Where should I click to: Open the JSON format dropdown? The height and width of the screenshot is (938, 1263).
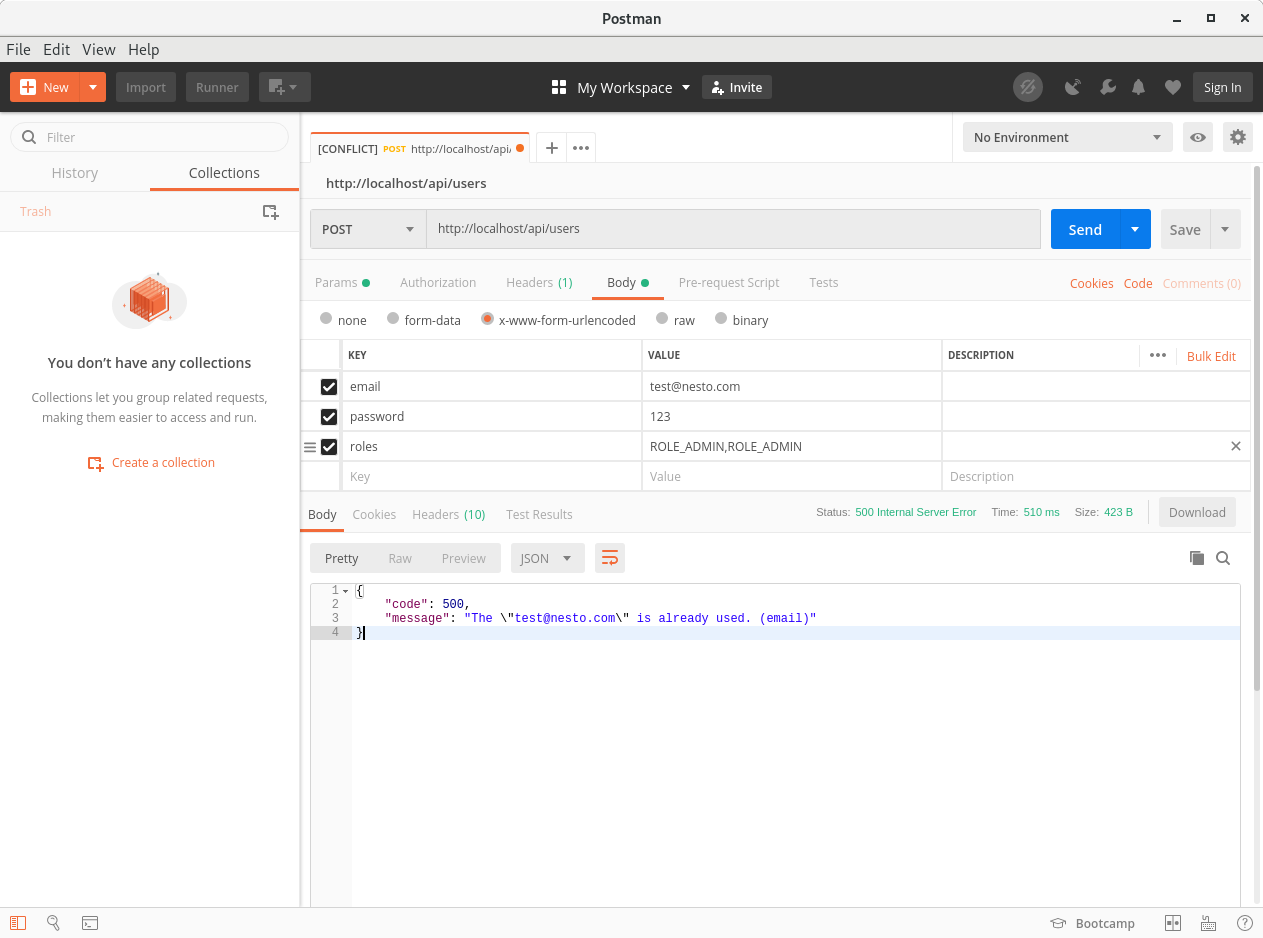[547, 558]
